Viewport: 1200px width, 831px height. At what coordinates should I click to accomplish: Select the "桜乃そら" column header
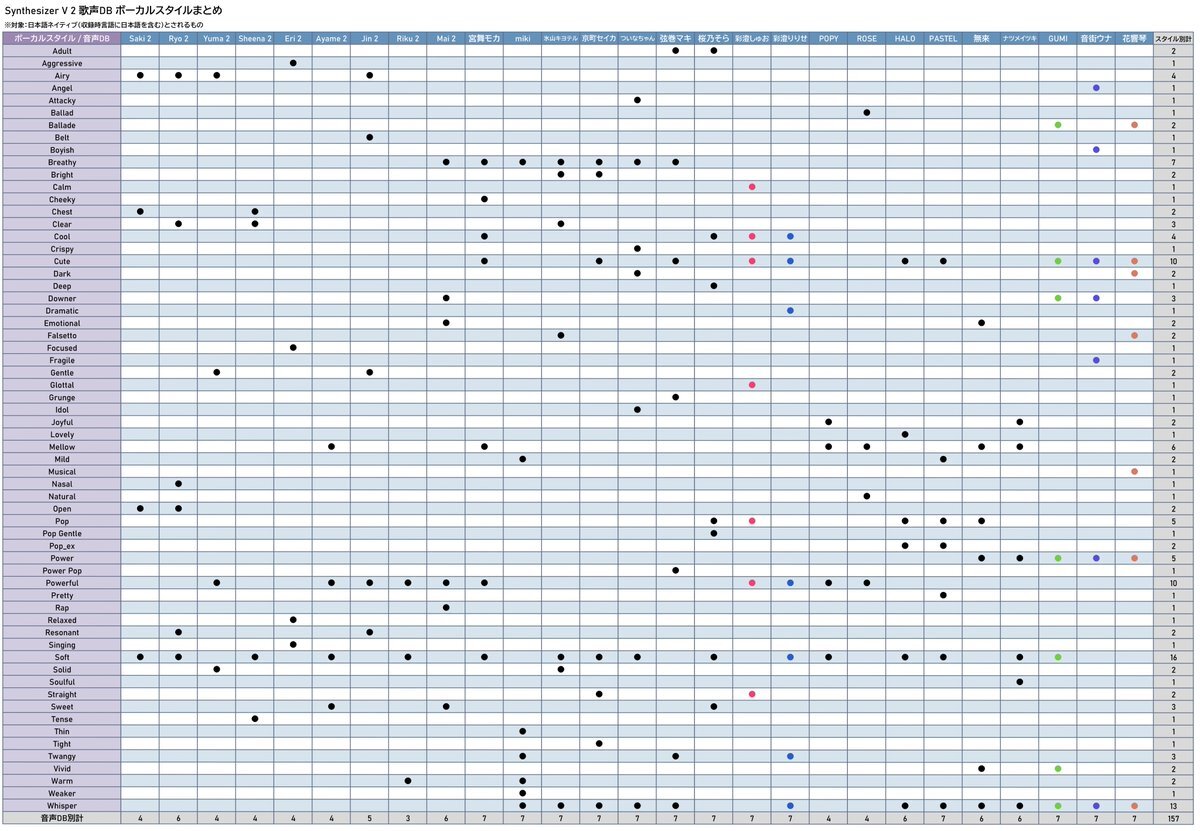pos(714,38)
